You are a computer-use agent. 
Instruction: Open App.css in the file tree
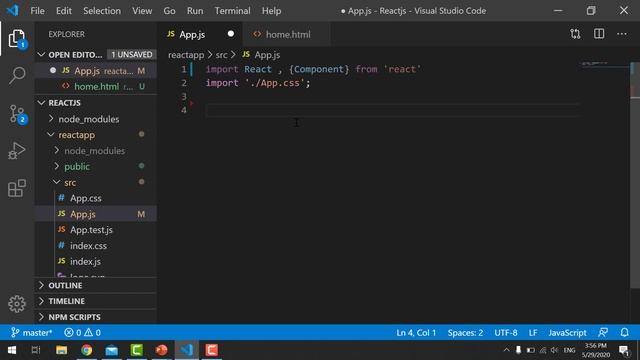click(x=86, y=198)
